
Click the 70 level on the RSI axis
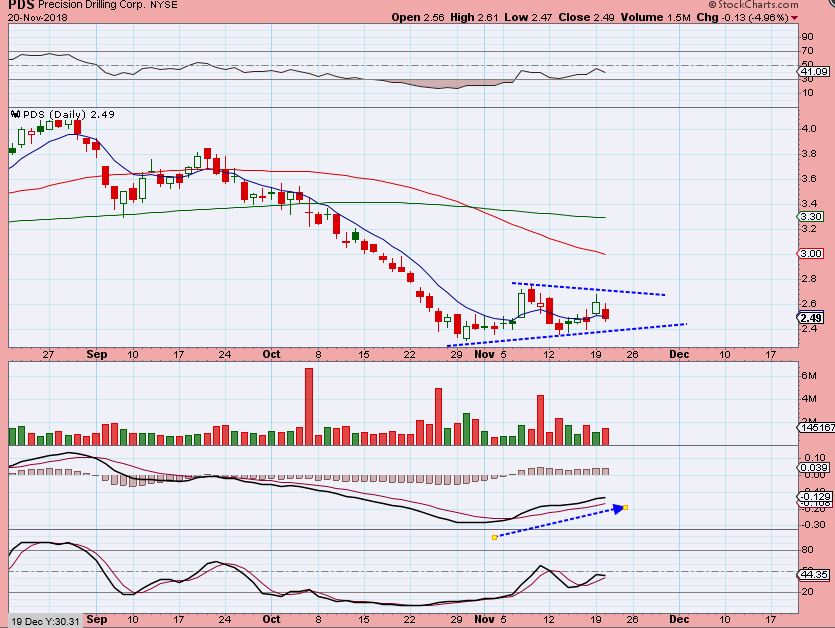tap(807, 51)
